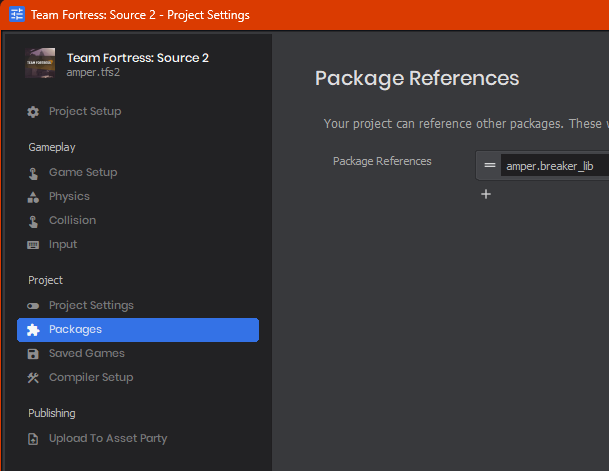Image resolution: width=609 pixels, height=471 pixels.
Task: Click the Packages puzzle piece icon
Action: pos(33,330)
